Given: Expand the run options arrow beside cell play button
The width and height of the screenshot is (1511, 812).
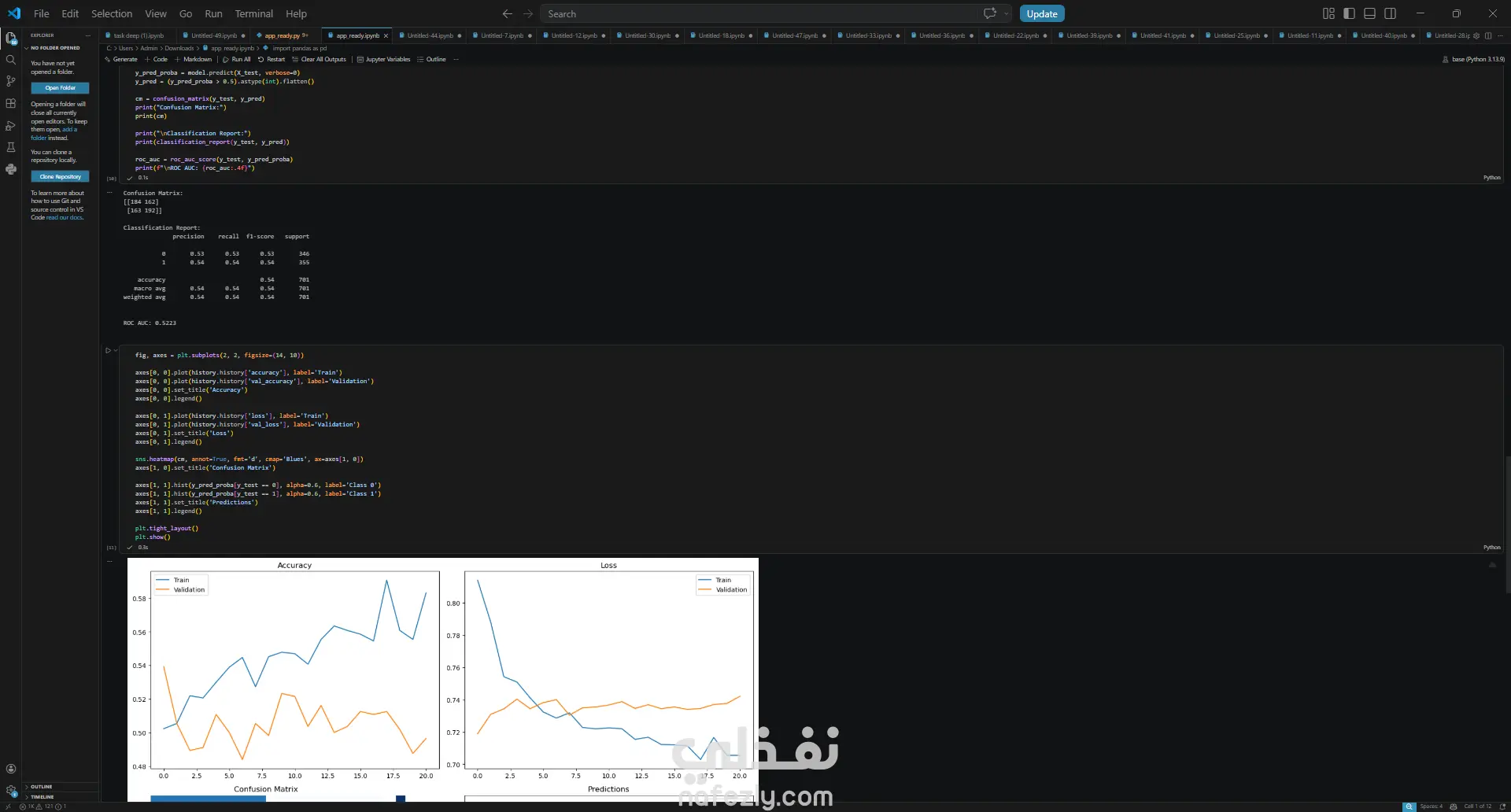Looking at the screenshot, I should (116, 350).
